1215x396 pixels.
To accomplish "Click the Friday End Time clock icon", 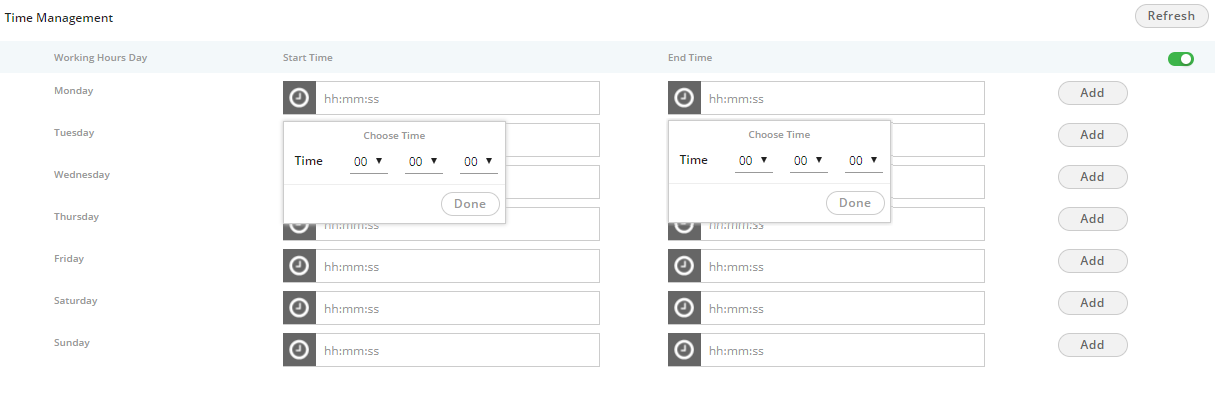I will pos(684,266).
